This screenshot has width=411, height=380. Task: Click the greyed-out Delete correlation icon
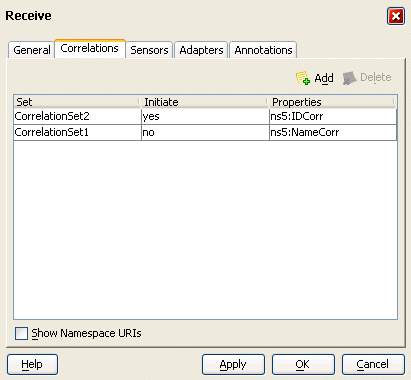(349, 78)
